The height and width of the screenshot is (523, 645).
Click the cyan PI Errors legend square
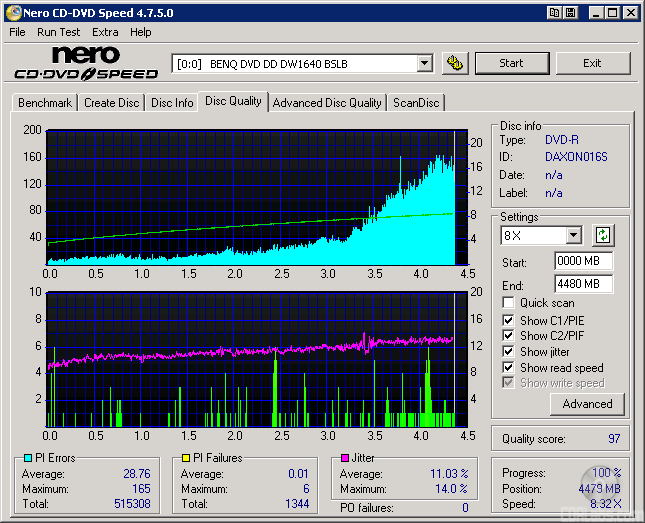27,458
